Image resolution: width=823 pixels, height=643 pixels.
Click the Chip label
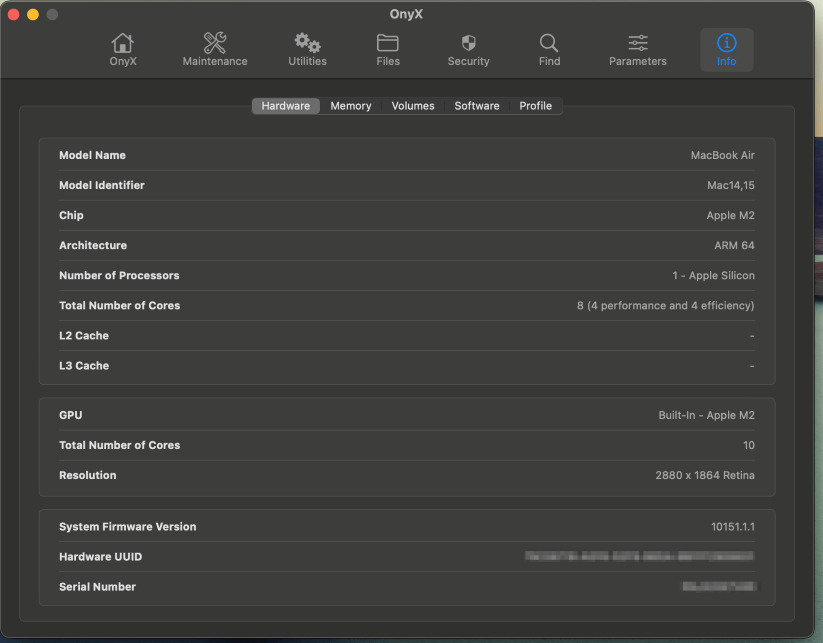[71, 215]
